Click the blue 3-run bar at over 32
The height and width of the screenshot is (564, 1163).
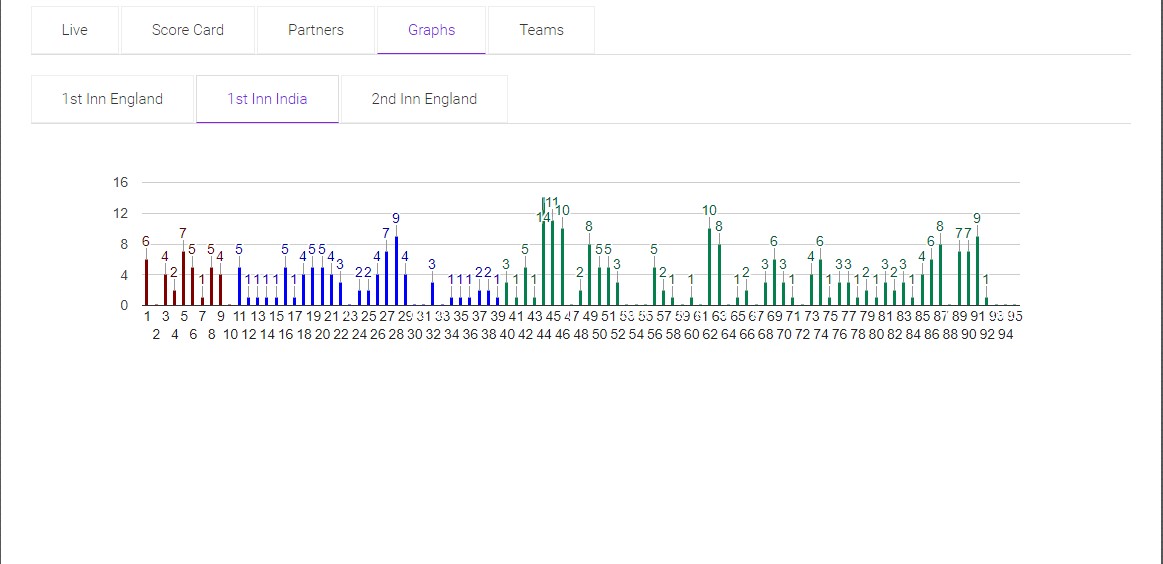[x=433, y=294]
